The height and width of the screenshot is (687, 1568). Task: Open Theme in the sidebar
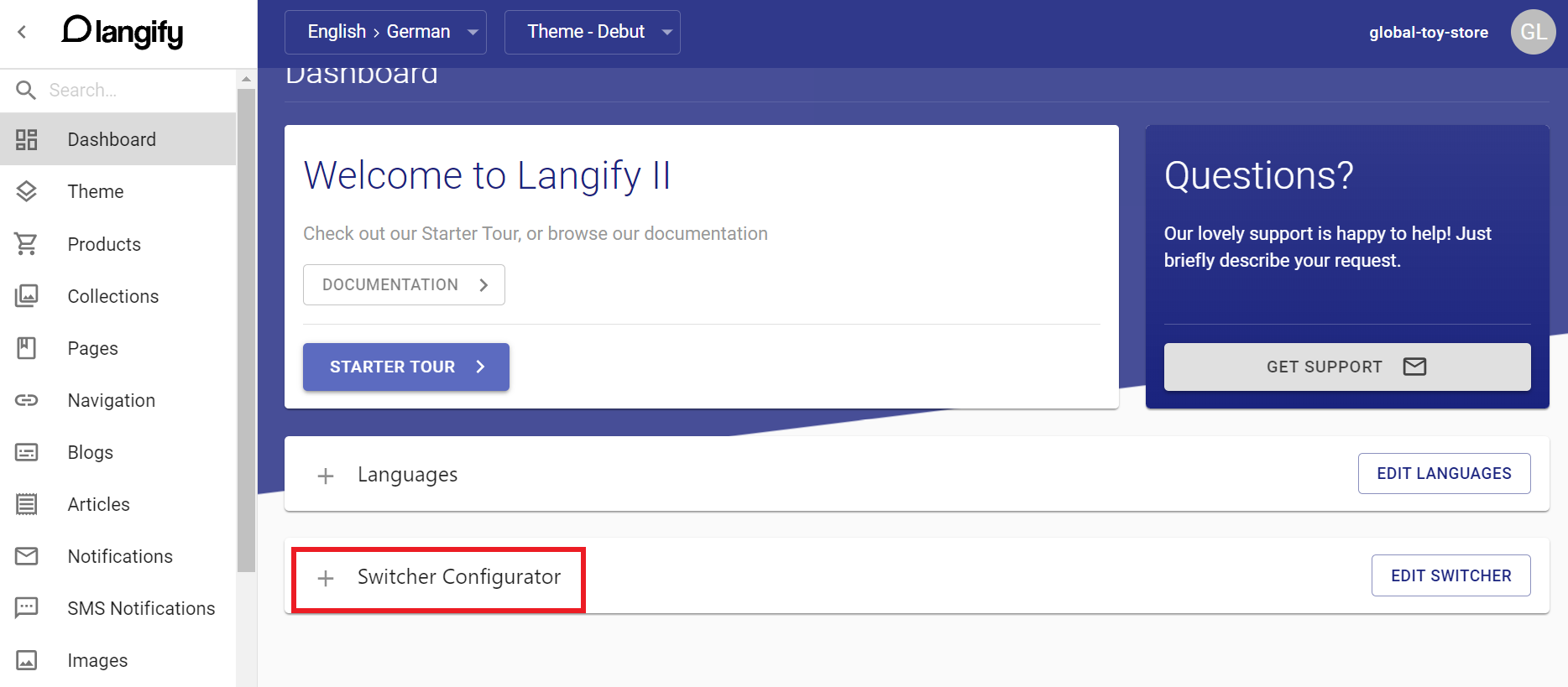click(118, 191)
